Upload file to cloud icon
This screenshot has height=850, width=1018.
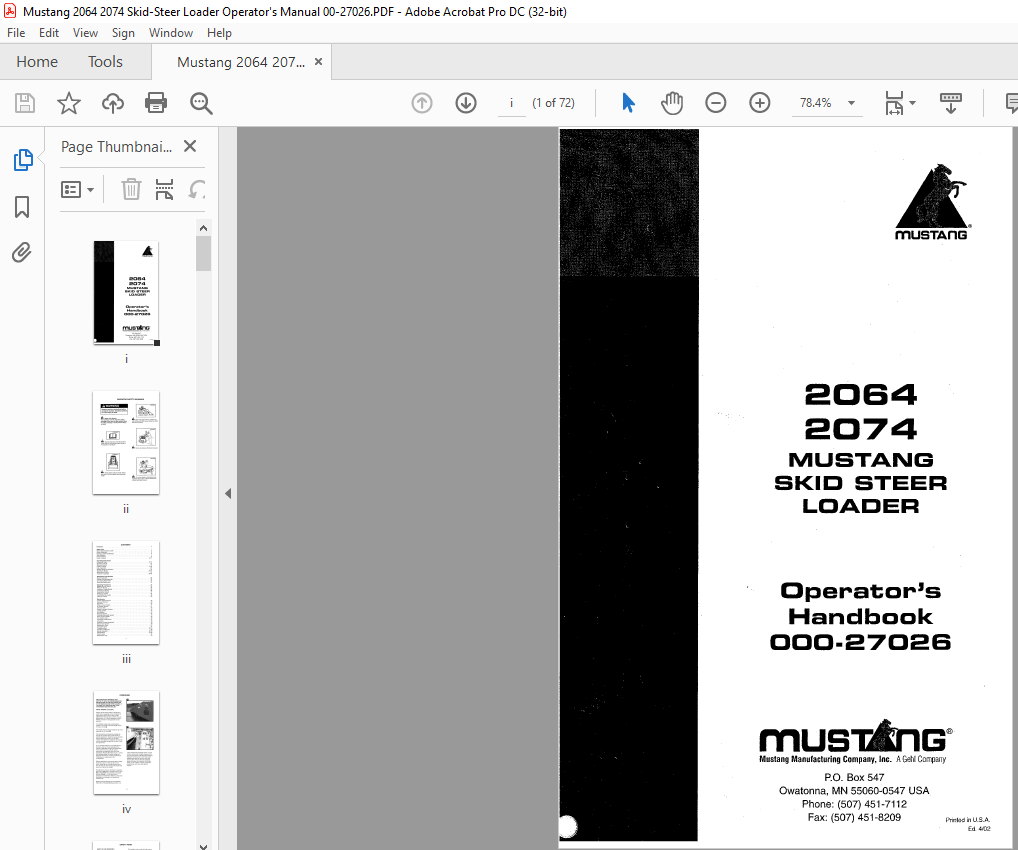[x=113, y=103]
